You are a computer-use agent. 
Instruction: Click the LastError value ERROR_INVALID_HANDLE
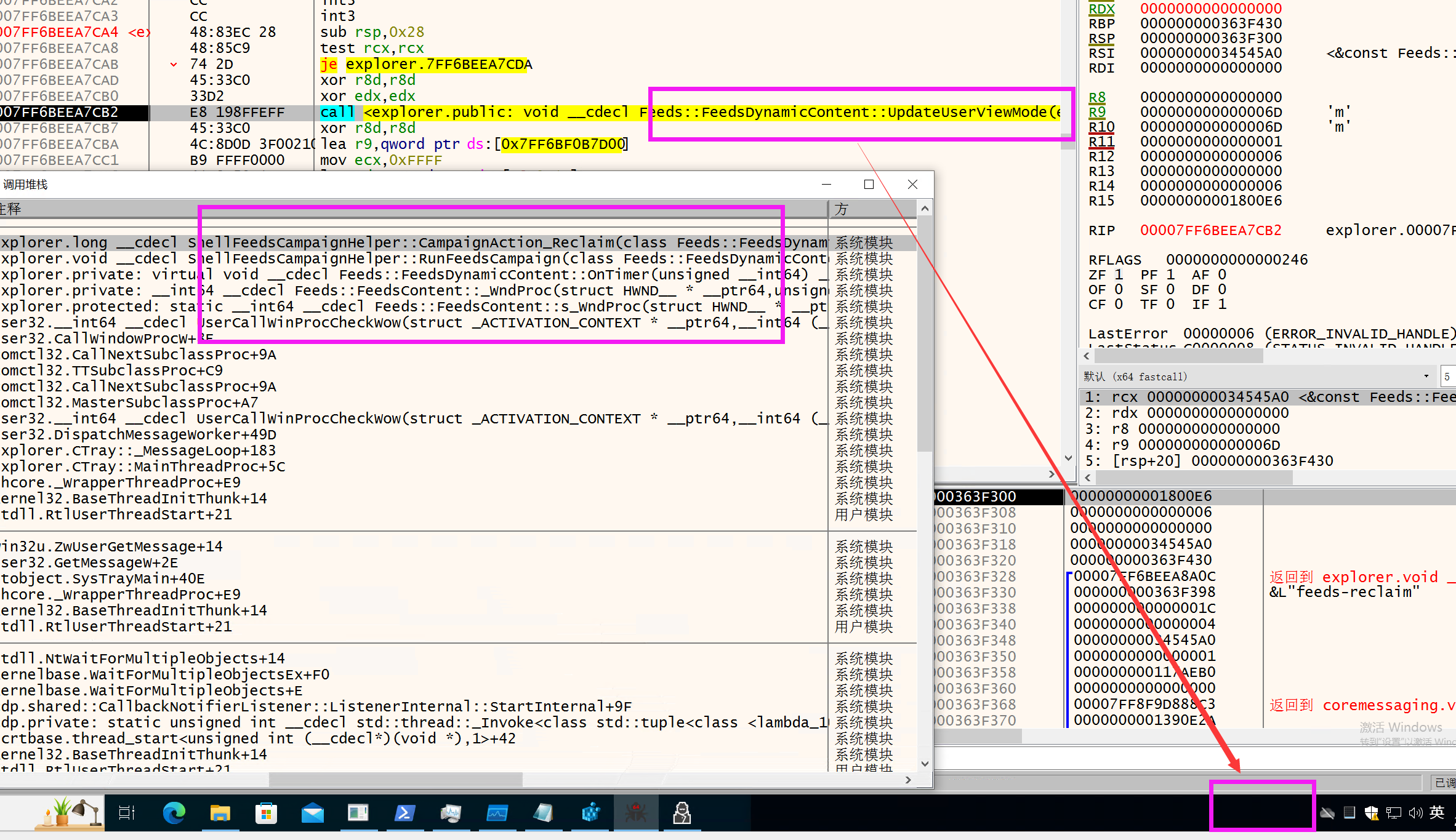[x=1319, y=334]
